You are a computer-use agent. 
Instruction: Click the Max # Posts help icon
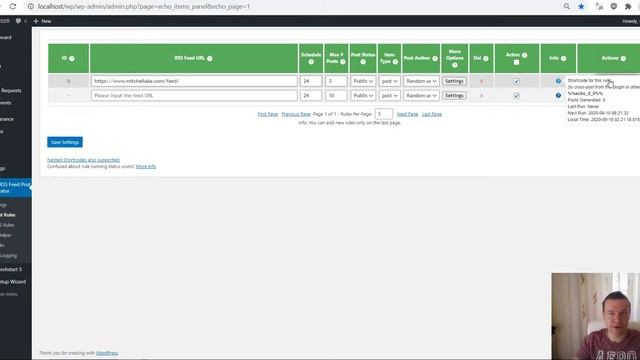pos(343,62)
